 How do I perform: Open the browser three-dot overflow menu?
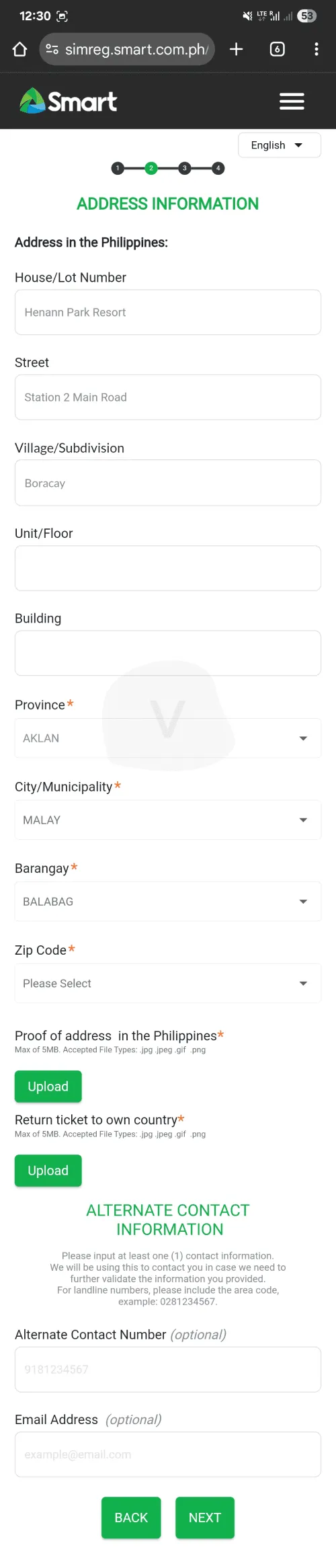(316, 49)
